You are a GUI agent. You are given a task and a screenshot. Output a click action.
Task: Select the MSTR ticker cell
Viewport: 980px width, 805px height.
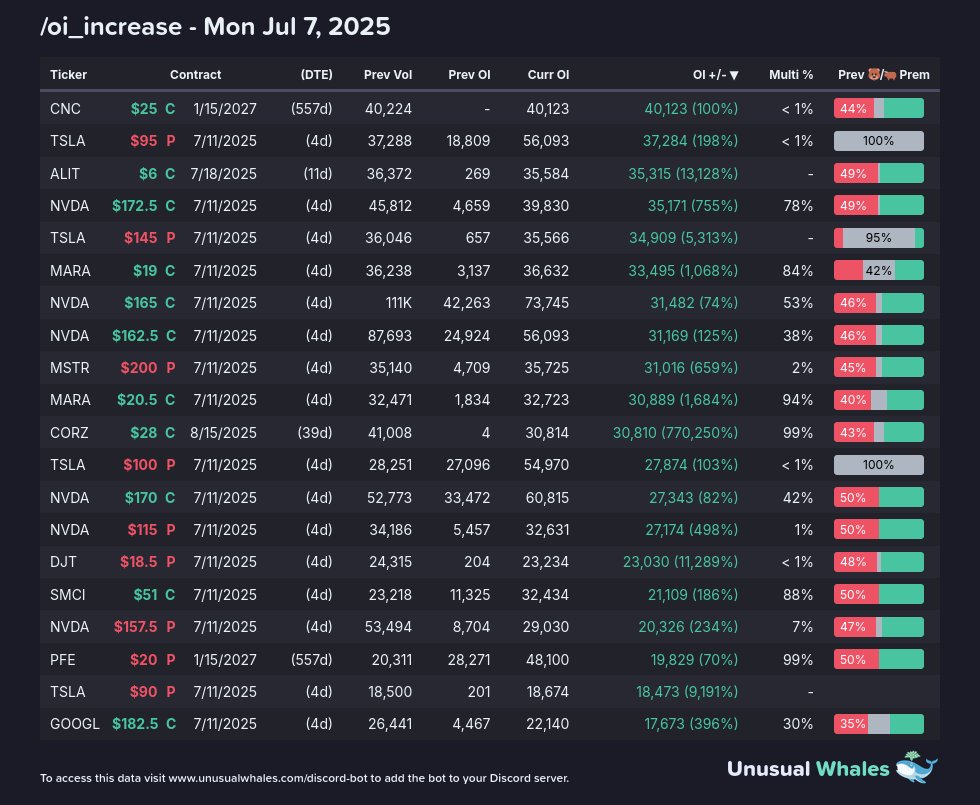pos(69,368)
